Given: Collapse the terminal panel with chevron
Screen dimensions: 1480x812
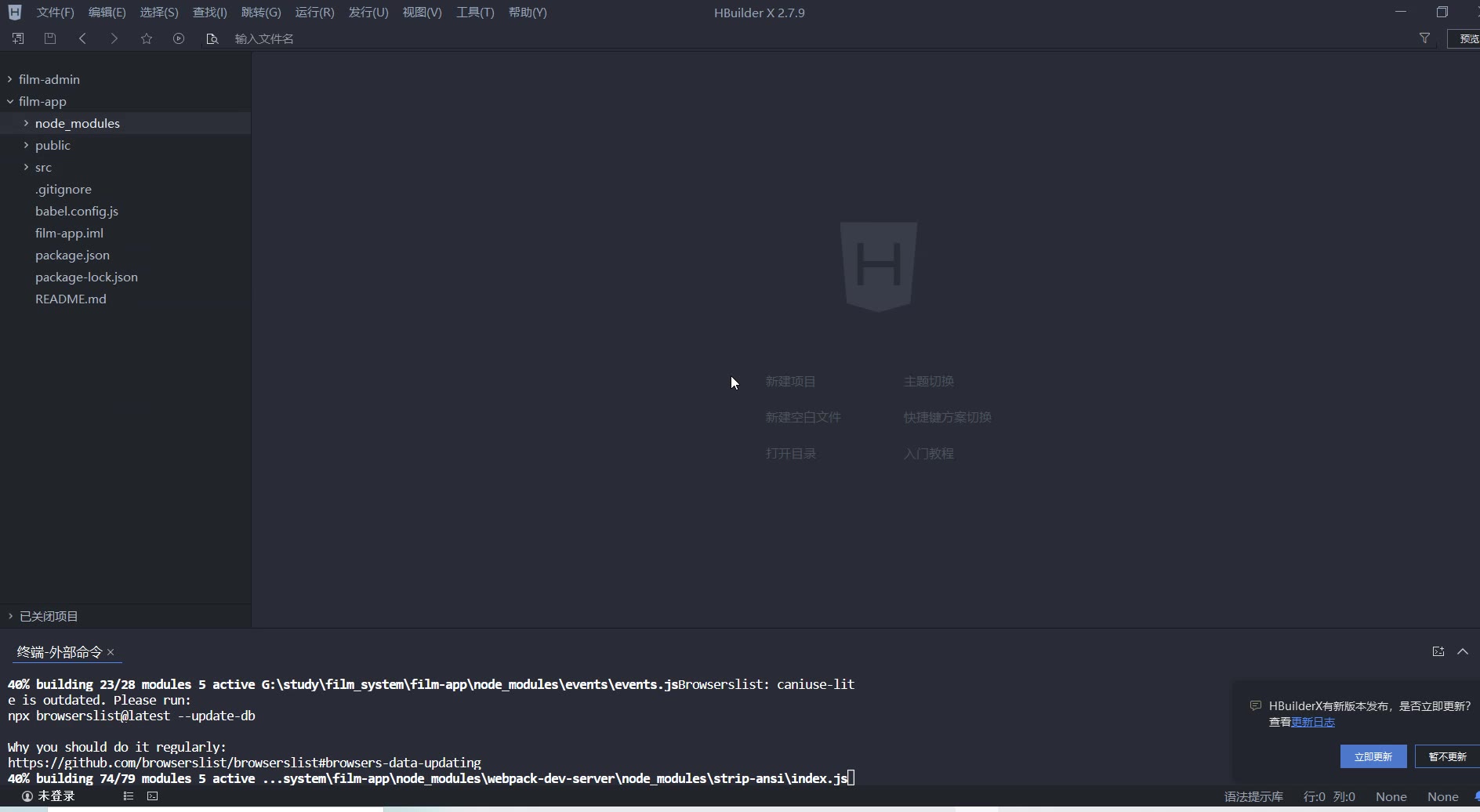Looking at the screenshot, I should coord(1463,651).
